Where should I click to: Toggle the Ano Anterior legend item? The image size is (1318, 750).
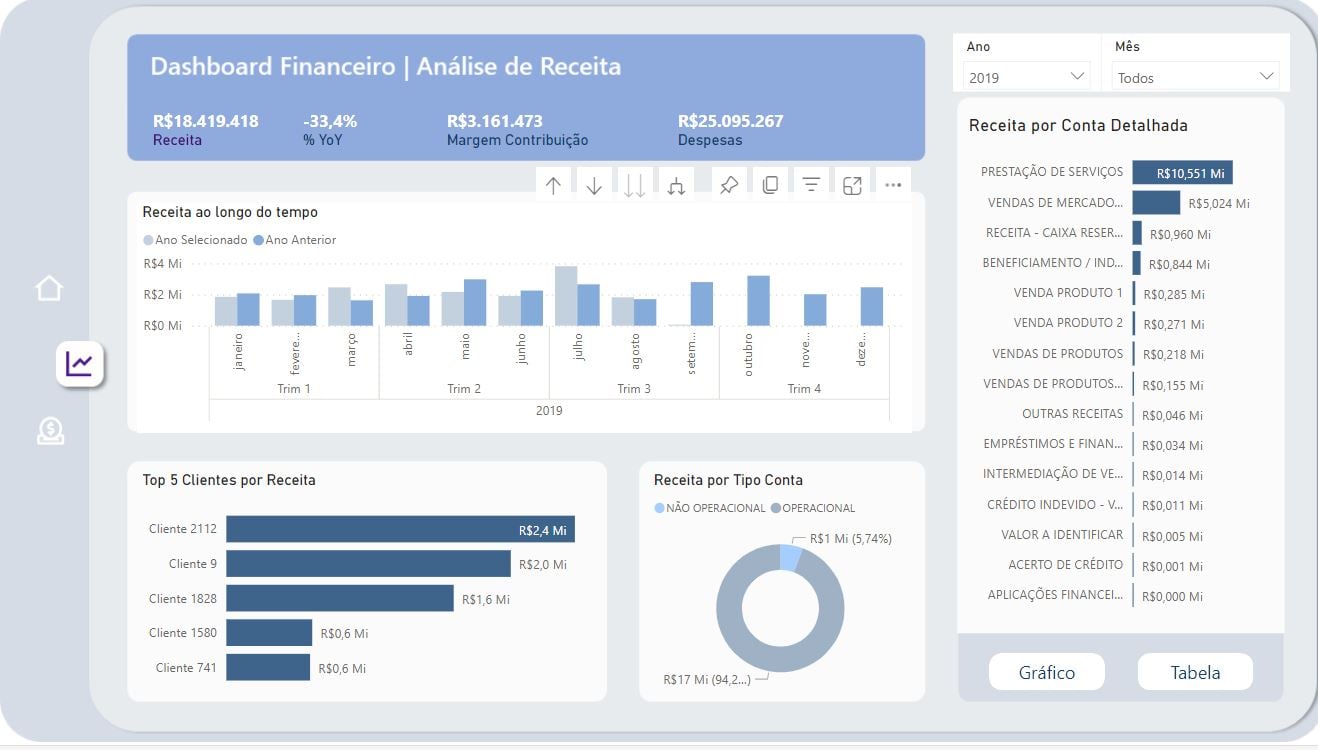pyautogui.click(x=295, y=240)
